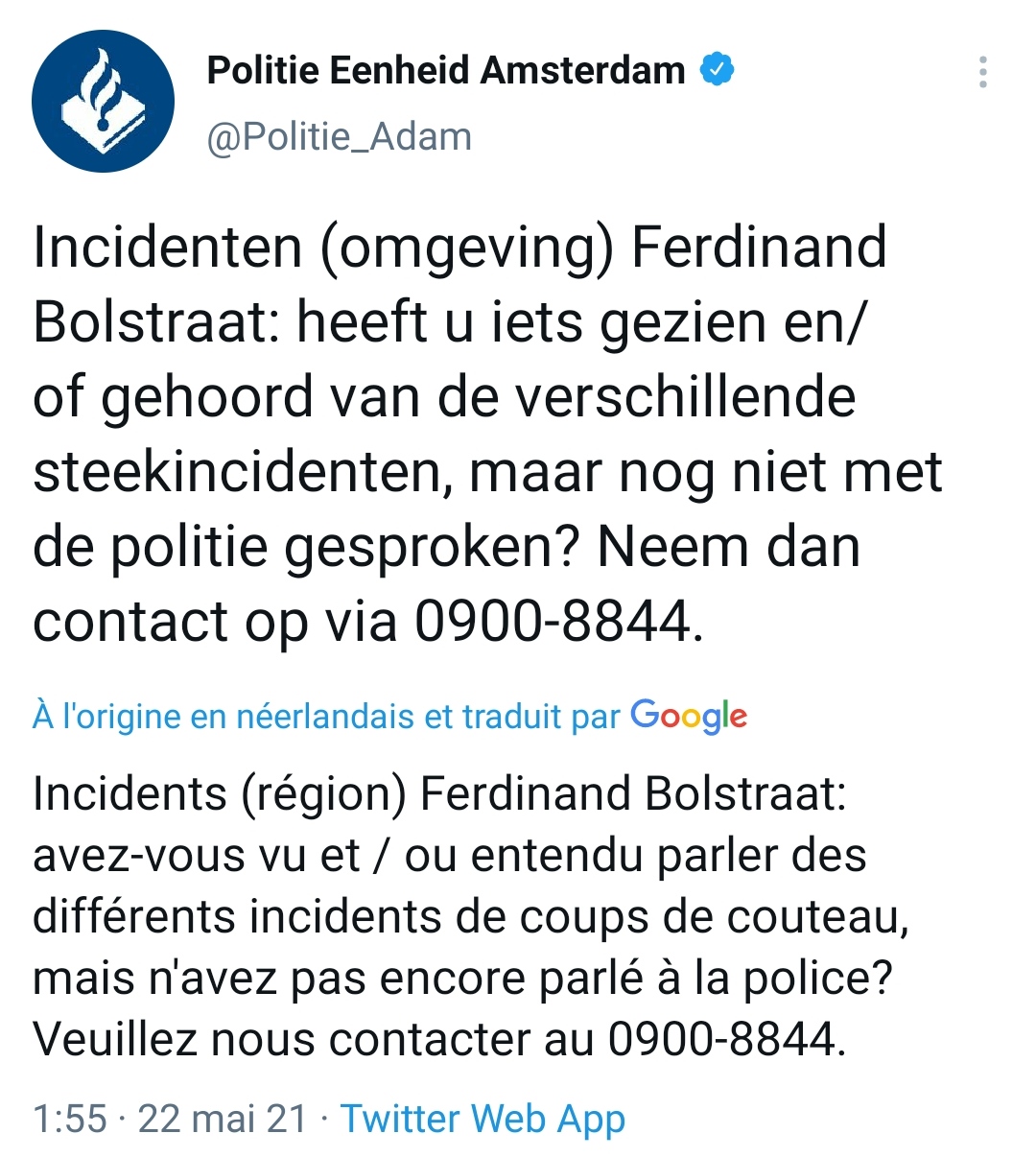Viewport: 1036px width, 1157px height.
Task: Open the Twitter Web App source link
Action: coord(483,1119)
